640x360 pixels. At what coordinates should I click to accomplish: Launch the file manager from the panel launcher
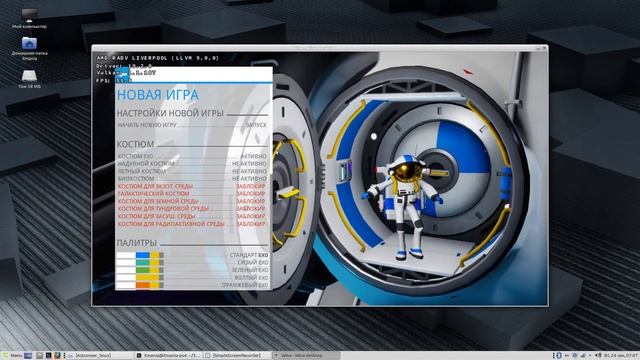click(x=40, y=356)
